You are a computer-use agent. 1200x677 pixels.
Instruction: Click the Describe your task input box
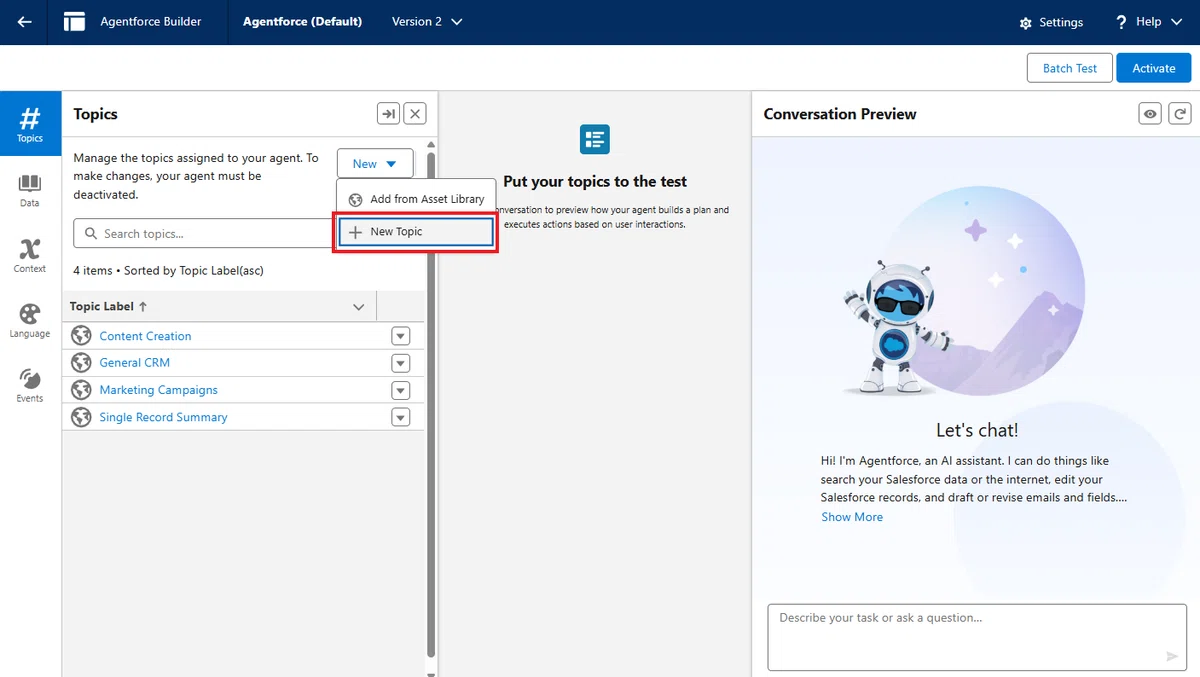pyautogui.click(x=976, y=636)
